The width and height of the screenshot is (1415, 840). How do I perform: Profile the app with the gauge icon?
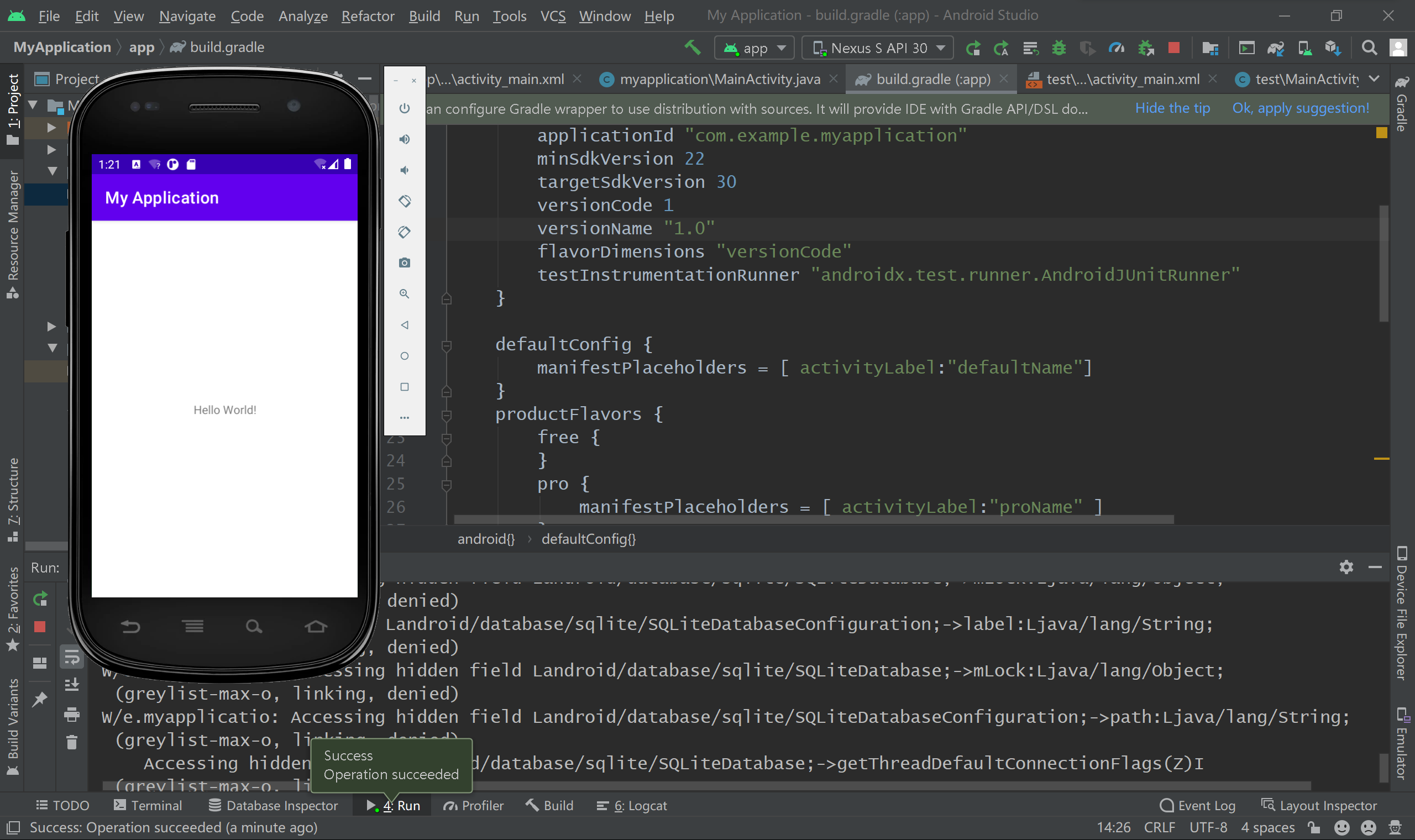coord(1117,48)
